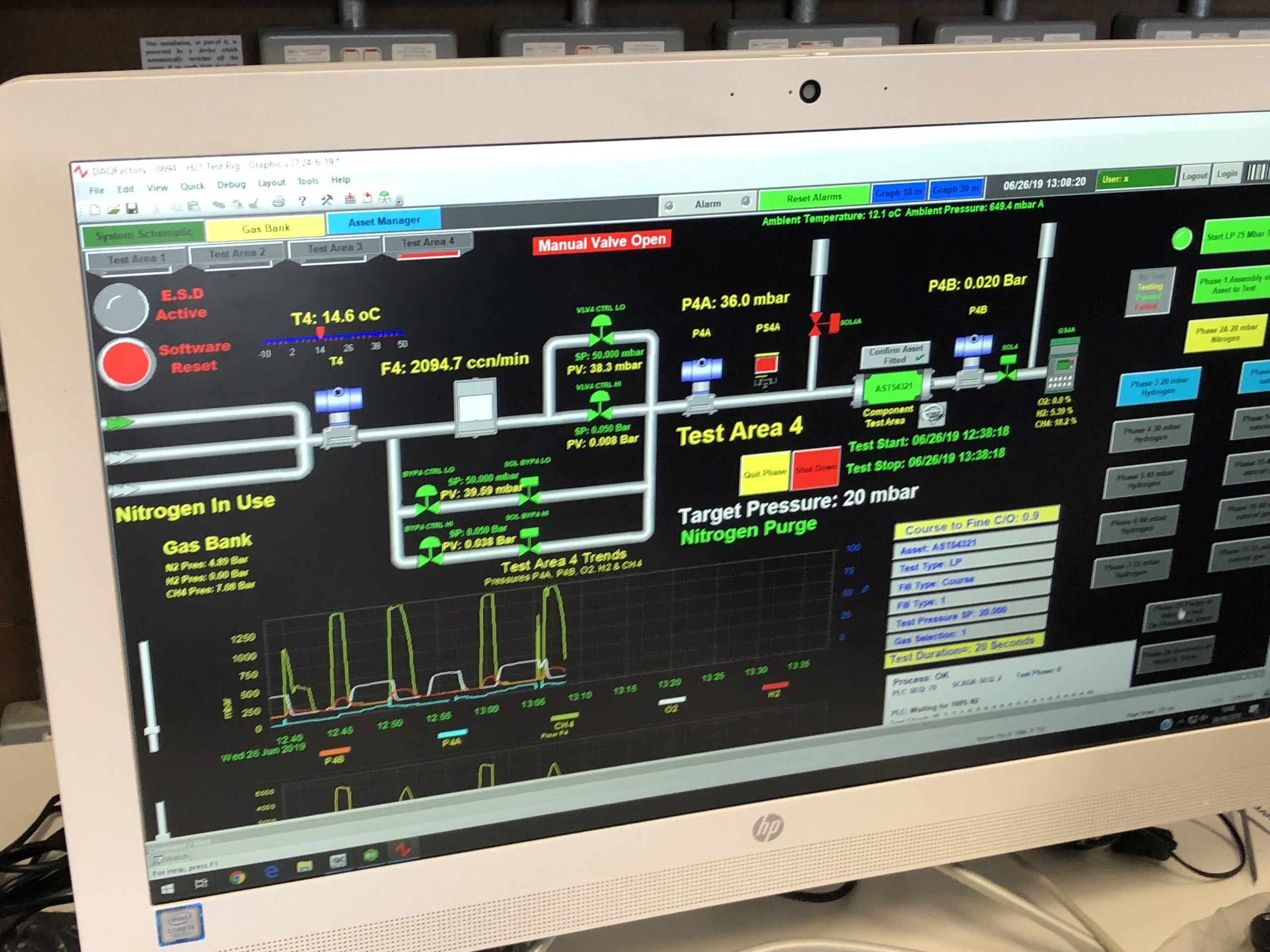Click the Open folder toolbar icon

click(x=114, y=209)
